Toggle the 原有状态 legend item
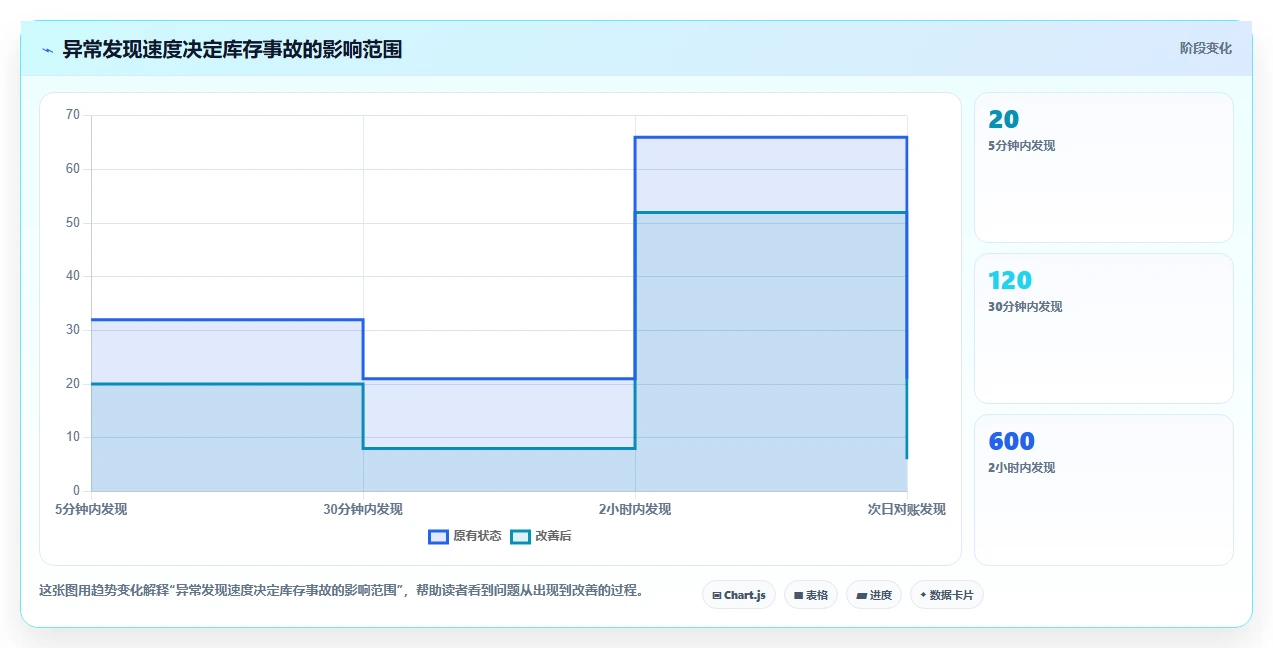 (x=465, y=536)
